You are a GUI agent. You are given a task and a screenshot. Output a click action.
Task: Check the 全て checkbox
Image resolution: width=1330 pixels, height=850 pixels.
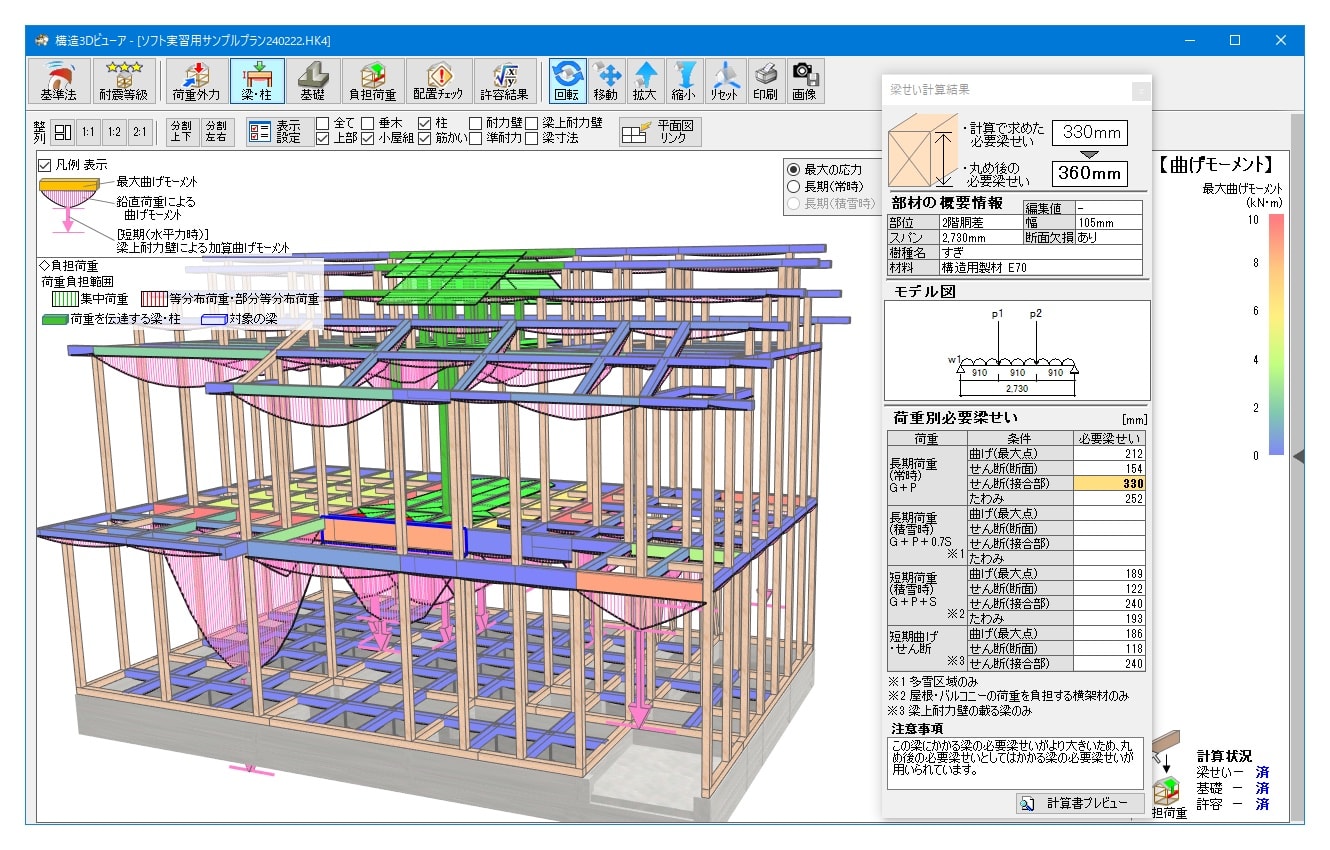[322, 123]
